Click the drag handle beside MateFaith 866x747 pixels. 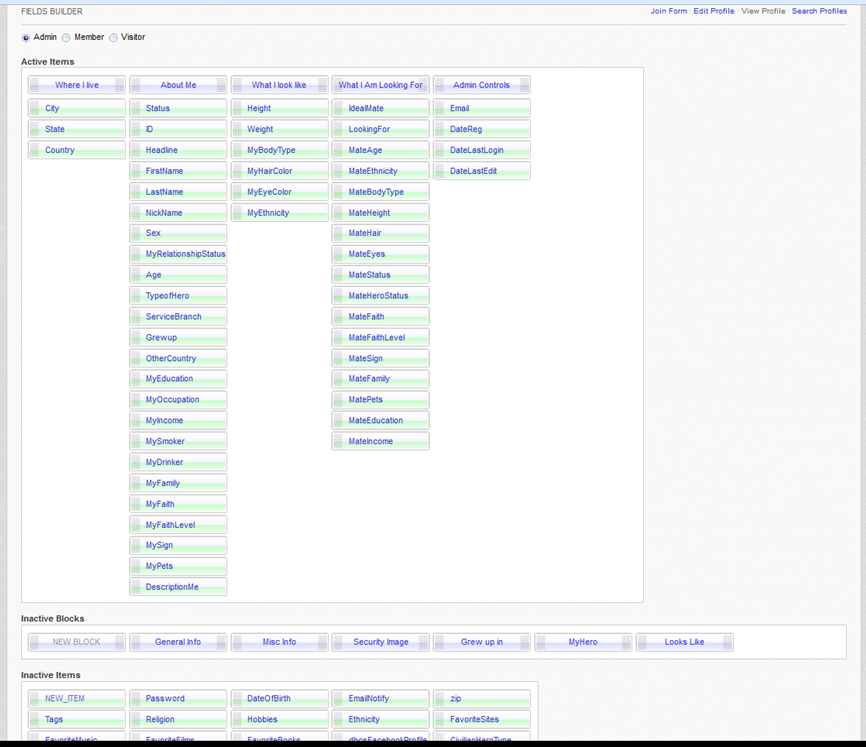coord(339,317)
